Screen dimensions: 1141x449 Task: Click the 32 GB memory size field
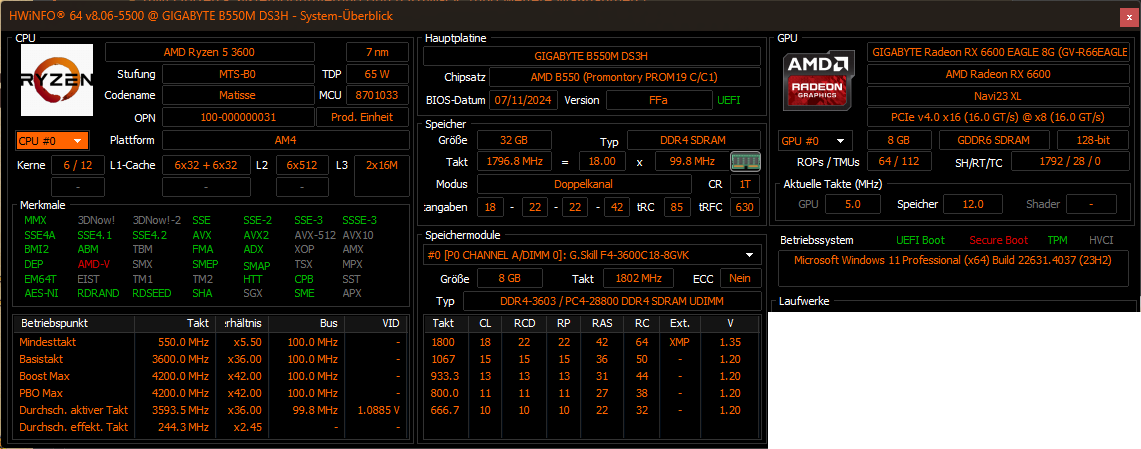[514, 140]
